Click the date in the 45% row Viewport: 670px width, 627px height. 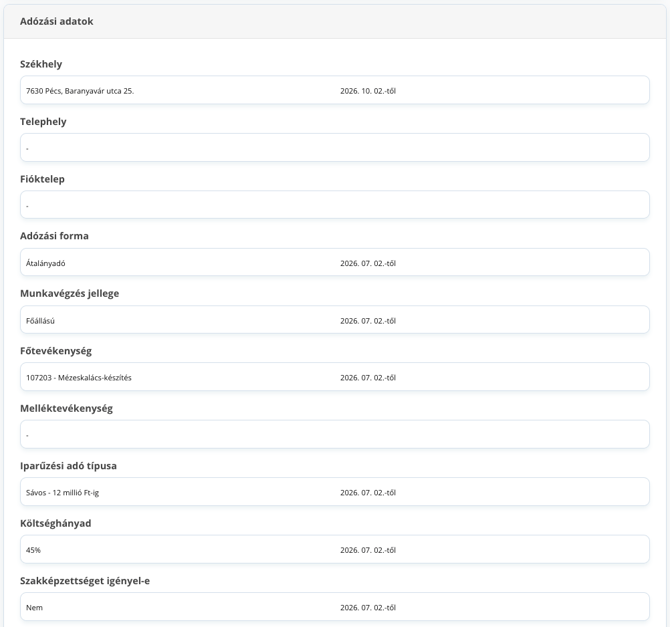point(368,550)
